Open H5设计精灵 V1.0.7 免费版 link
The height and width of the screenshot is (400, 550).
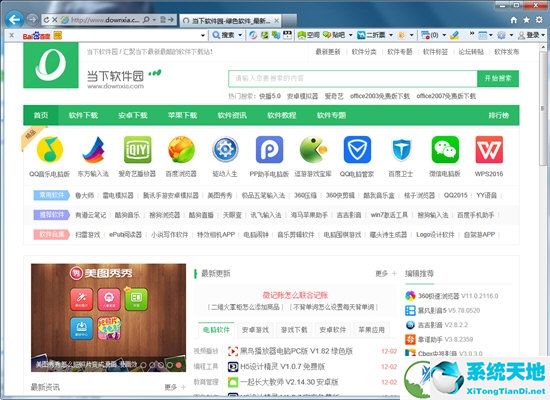pyautogui.click(x=282, y=366)
